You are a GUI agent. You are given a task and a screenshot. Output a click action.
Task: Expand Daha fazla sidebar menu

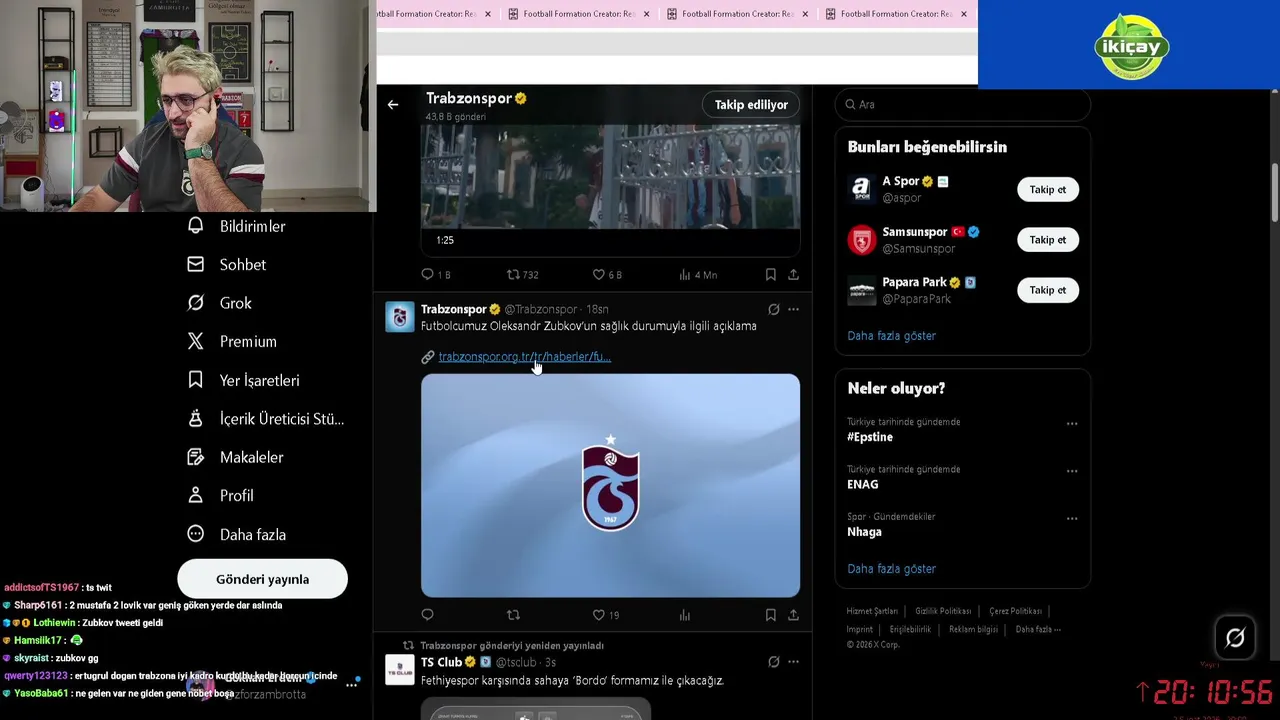(x=238, y=534)
